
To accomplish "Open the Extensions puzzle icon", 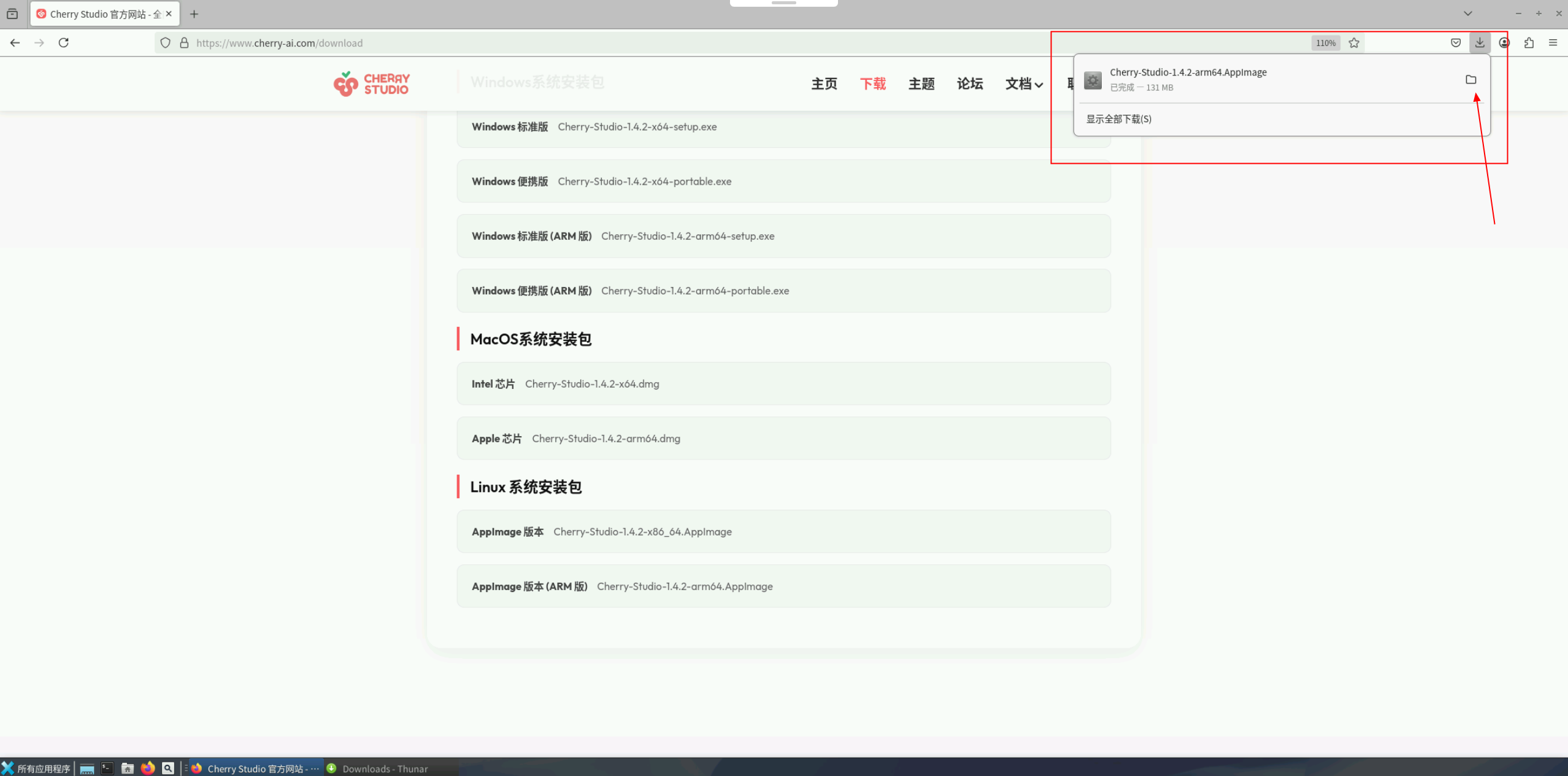I will coord(1529,43).
